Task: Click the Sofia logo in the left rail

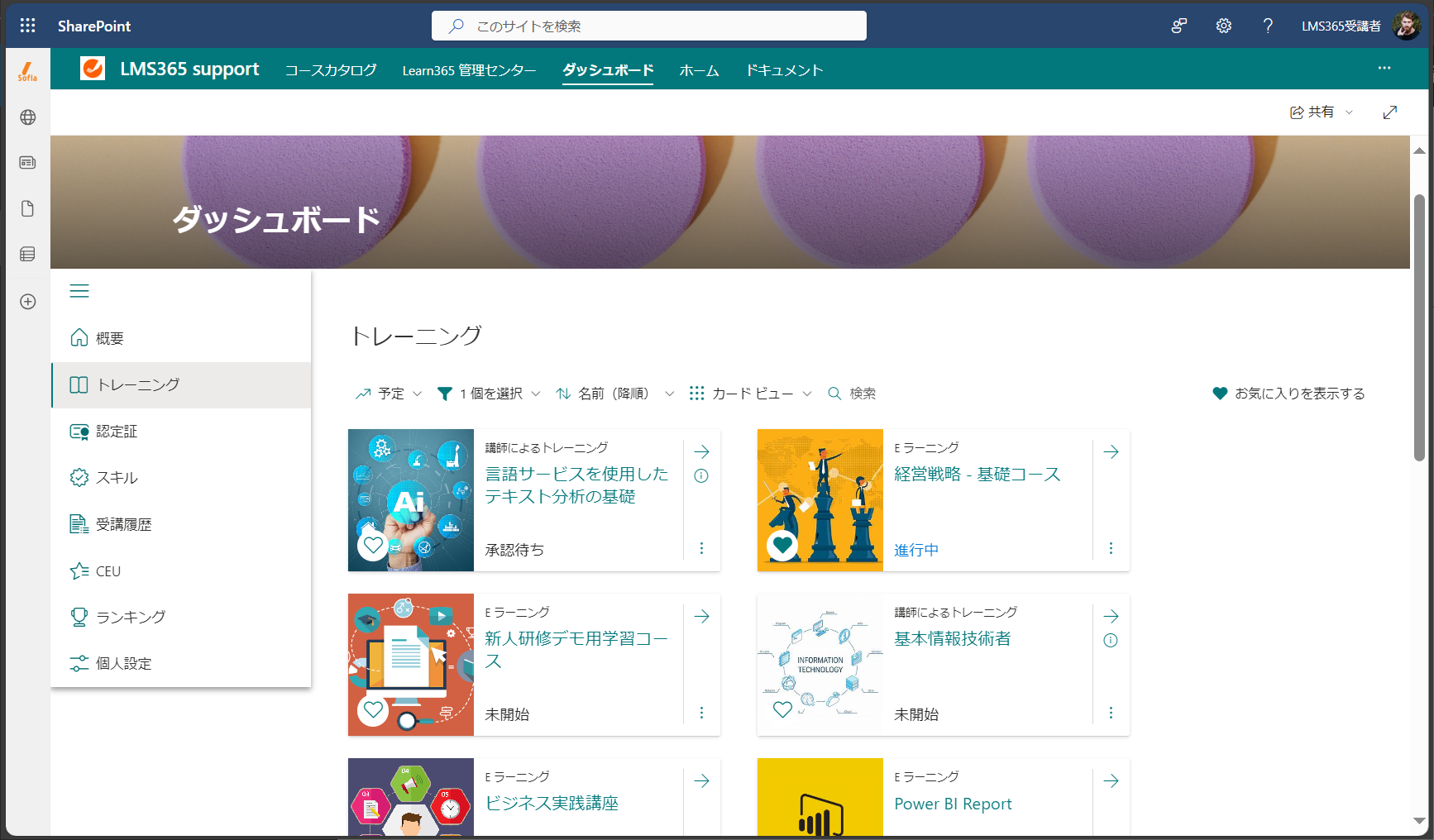Action: point(27,72)
